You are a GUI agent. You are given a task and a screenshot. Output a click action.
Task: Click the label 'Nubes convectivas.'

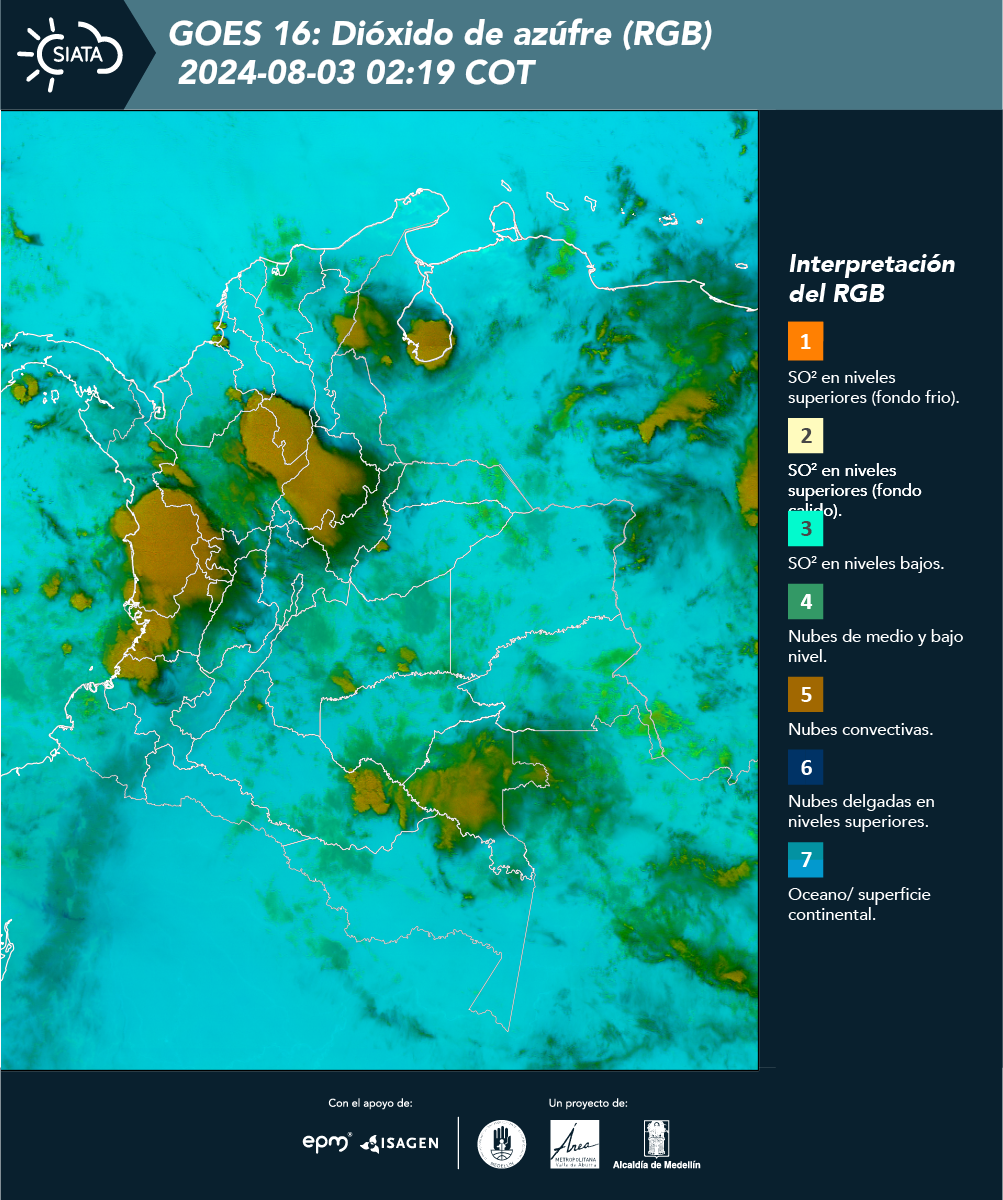860,729
